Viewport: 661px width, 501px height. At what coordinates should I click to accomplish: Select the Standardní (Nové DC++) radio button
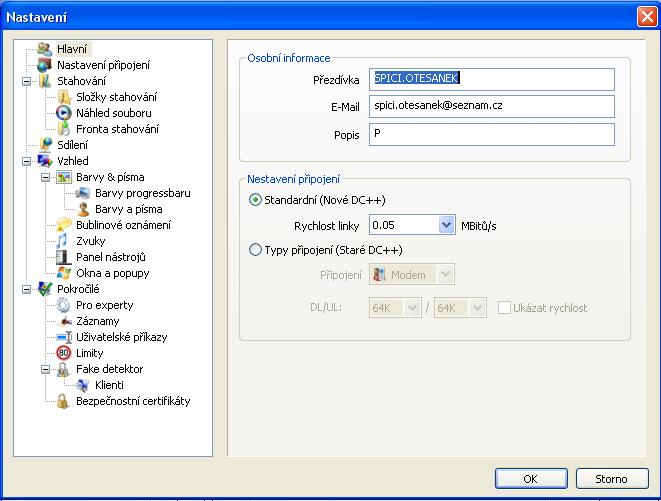click(255, 200)
